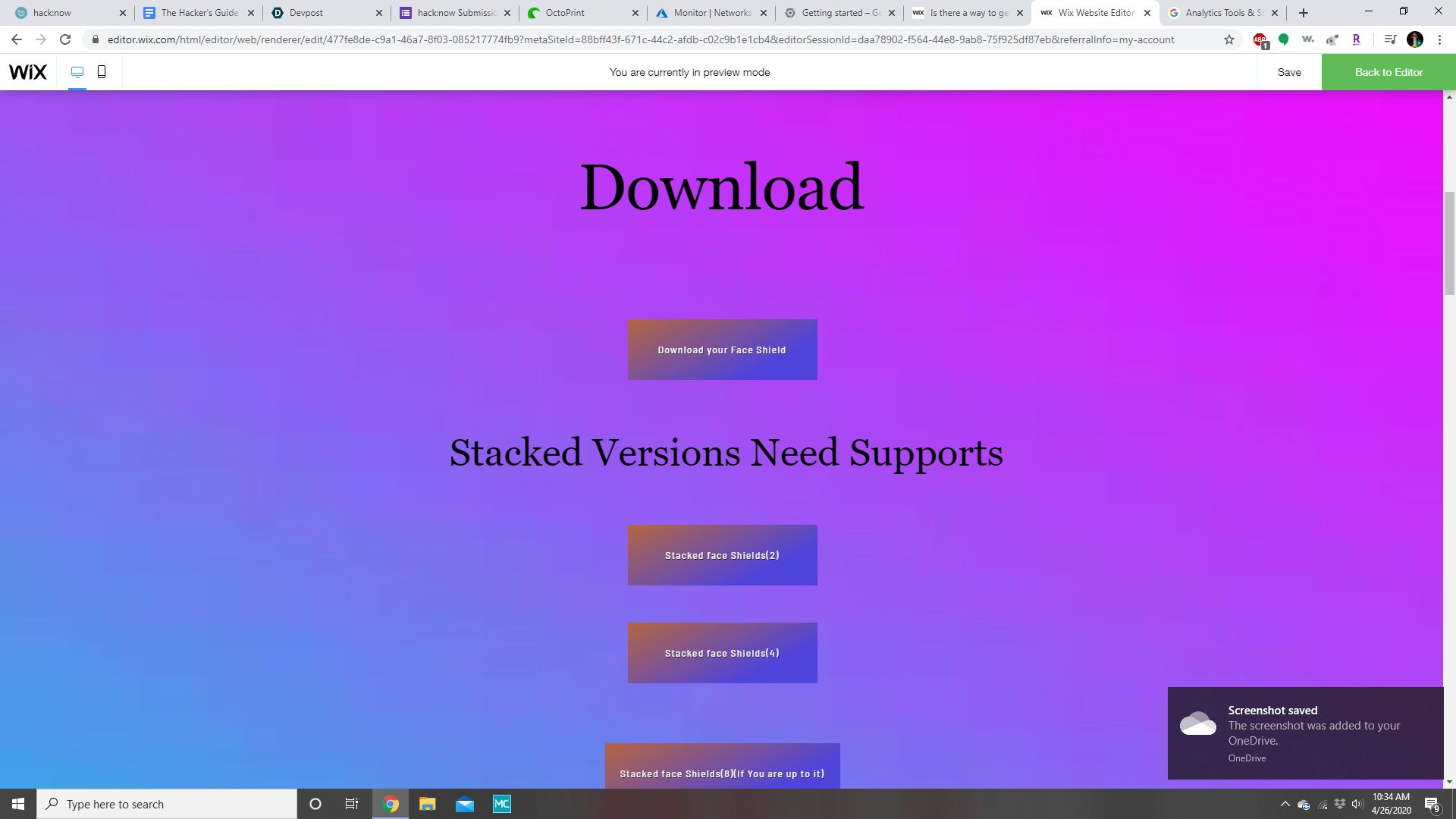Viewport: 1456px width, 819px height.
Task: Click Download your Face Shield button
Action: coord(722,350)
